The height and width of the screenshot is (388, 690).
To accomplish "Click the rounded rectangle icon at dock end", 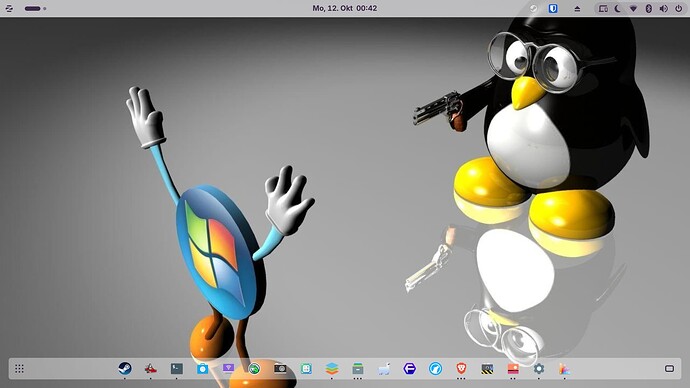I will click(669, 369).
